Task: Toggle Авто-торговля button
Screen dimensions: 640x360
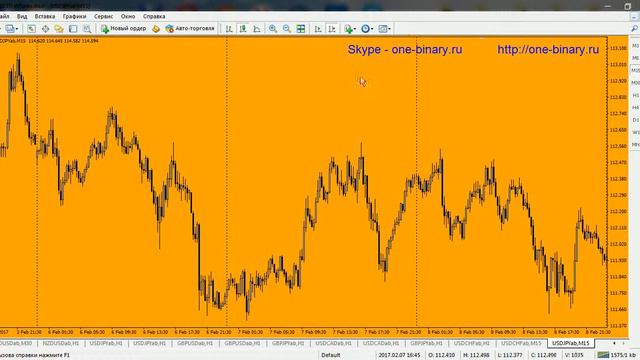Action: [x=190, y=29]
